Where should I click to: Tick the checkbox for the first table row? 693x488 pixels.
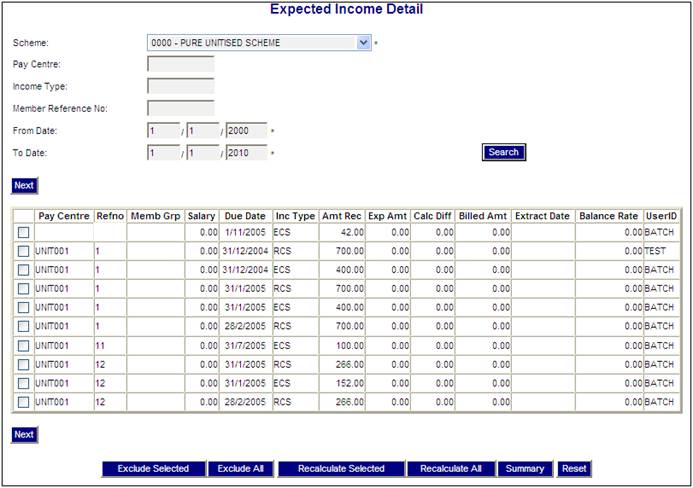click(23, 232)
